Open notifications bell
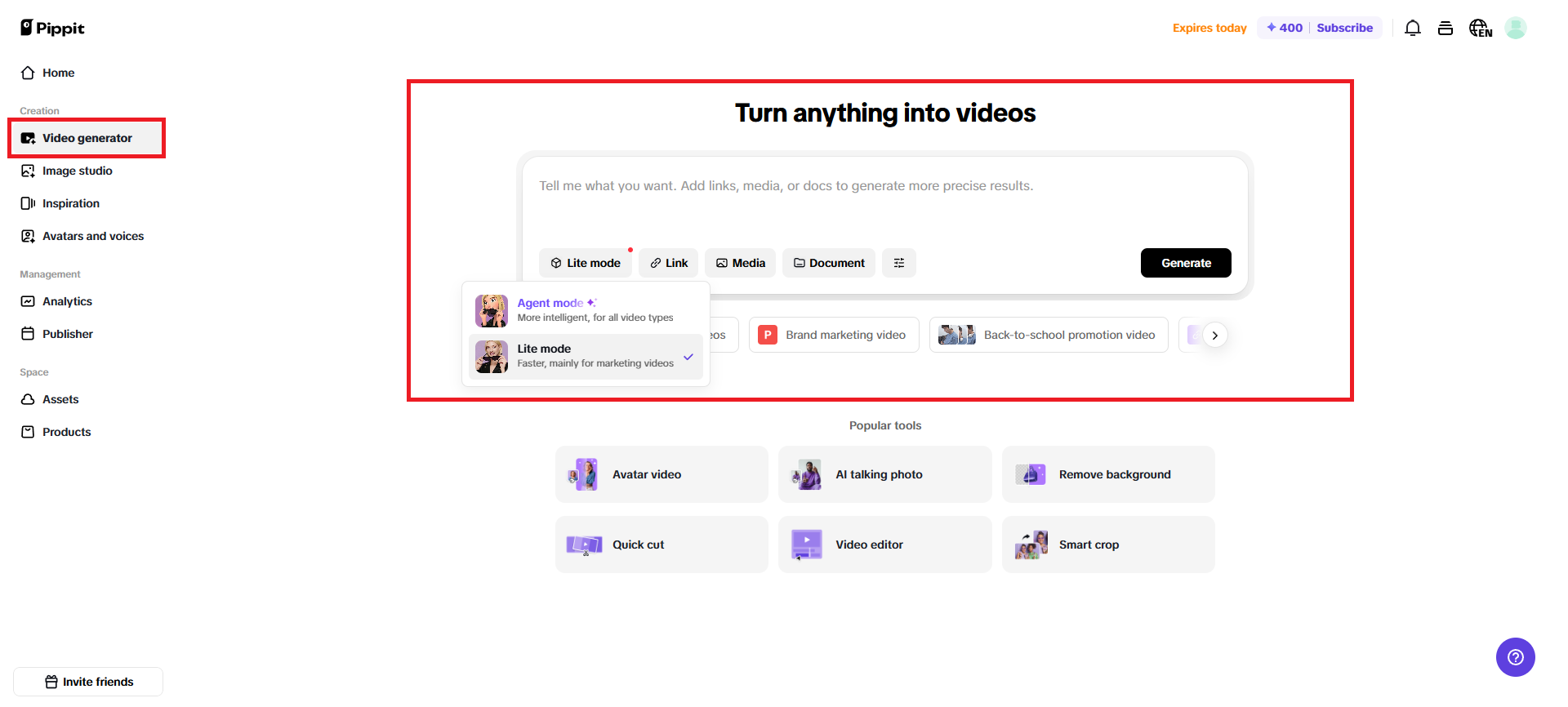The image size is (1568, 707). click(1413, 28)
